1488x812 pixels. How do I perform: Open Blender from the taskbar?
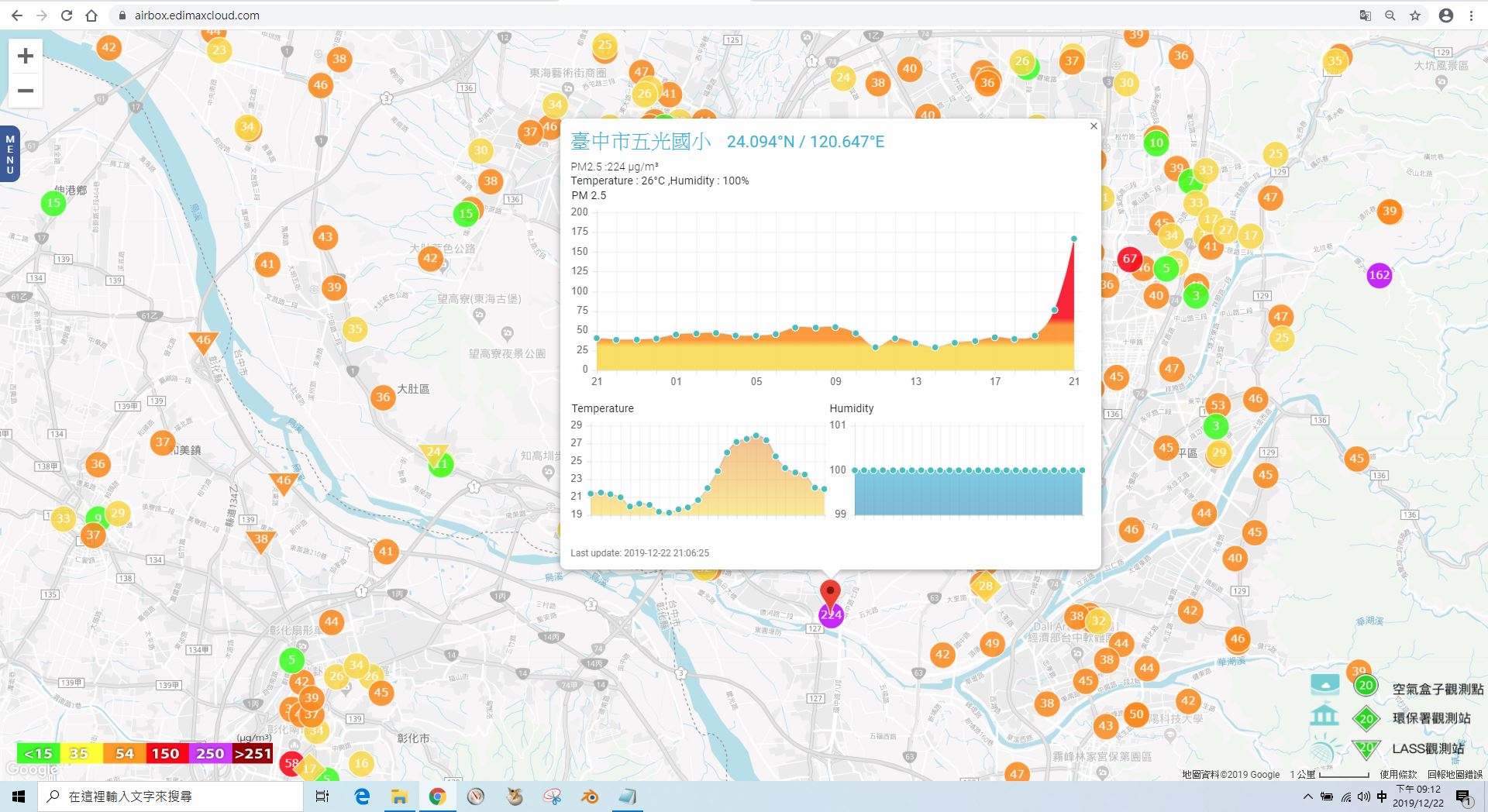590,797
